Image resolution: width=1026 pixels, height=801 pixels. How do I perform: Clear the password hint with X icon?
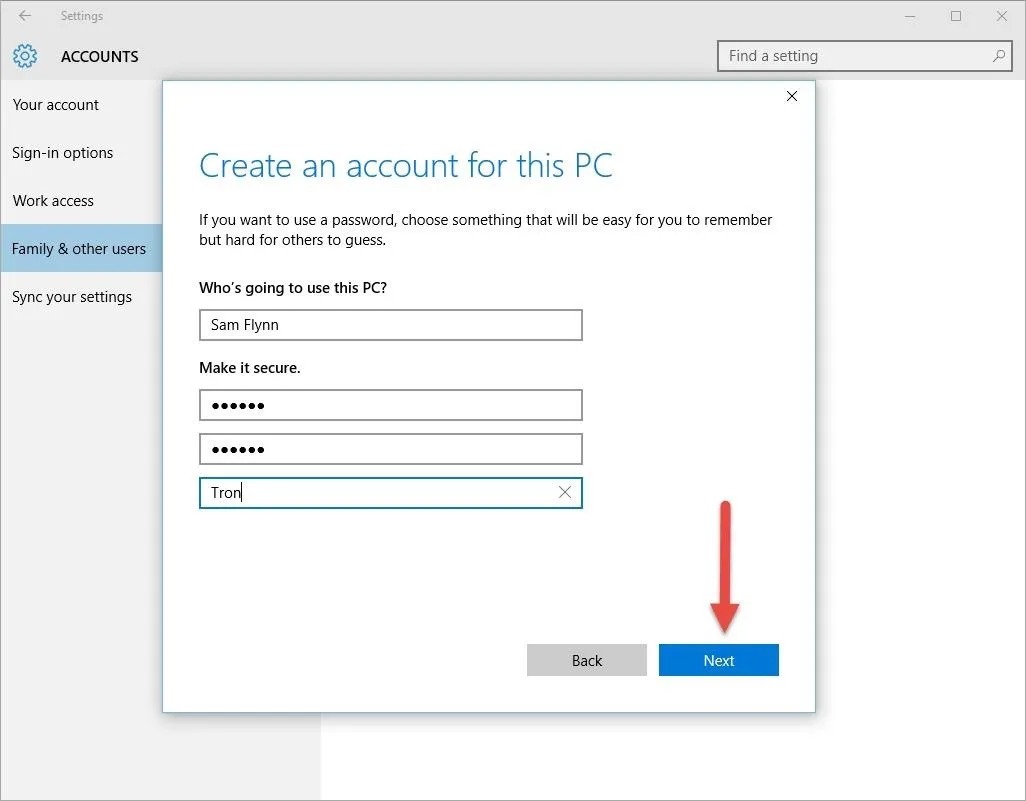point(565,492)
